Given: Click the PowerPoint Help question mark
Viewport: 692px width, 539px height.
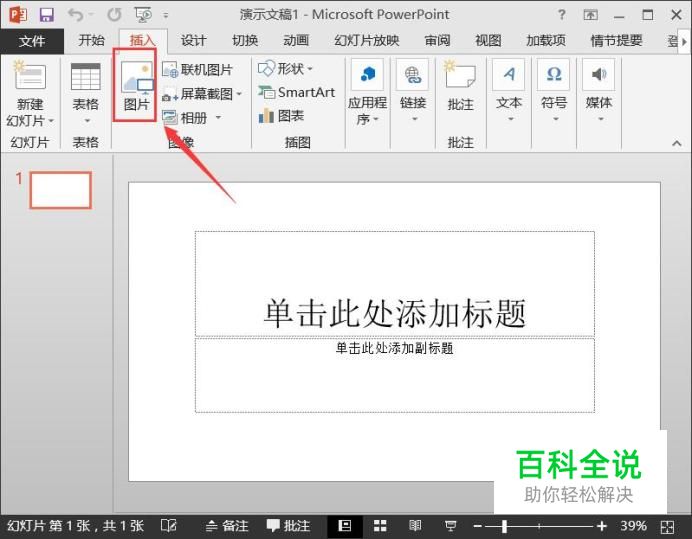Looking at the screenshot, I should point(561,15).
